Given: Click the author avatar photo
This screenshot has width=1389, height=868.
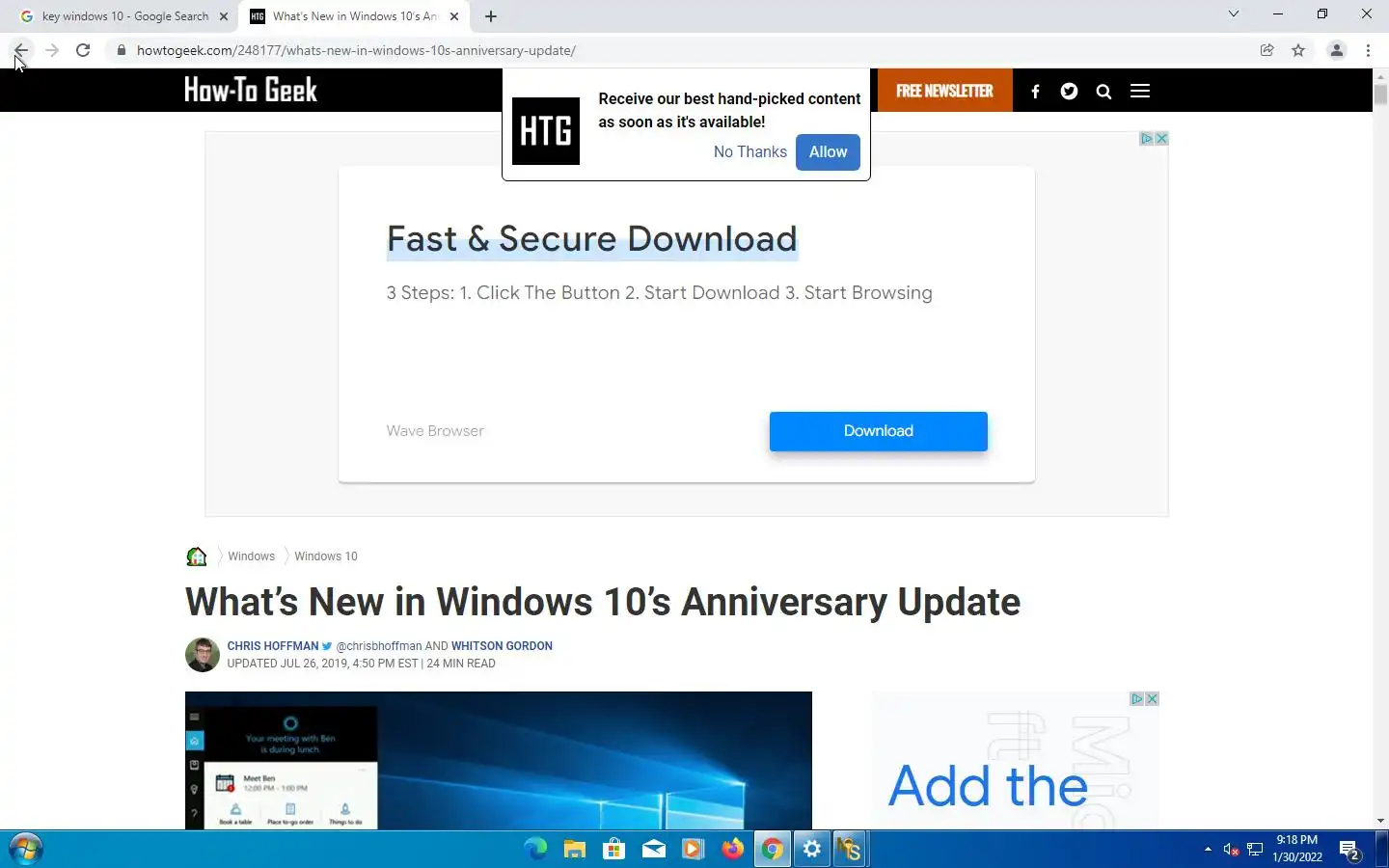Looking at the screenshot, I should click(x=203, y=655).
